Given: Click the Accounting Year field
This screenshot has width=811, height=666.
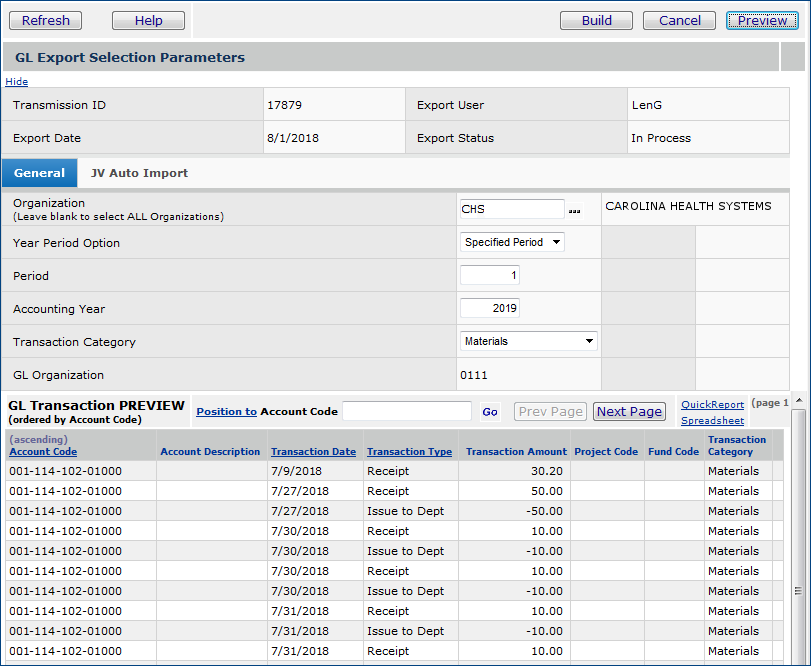Looking at the screenshot, I should (490, 308).
